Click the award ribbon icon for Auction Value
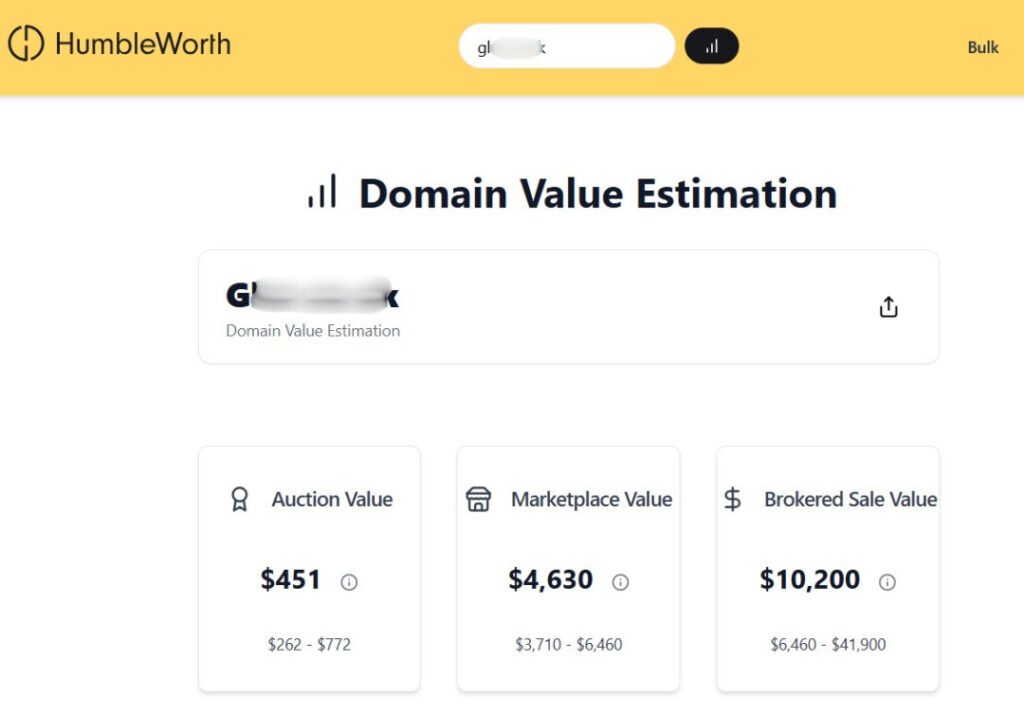The image size is (1024, 715). pos(238,499)
